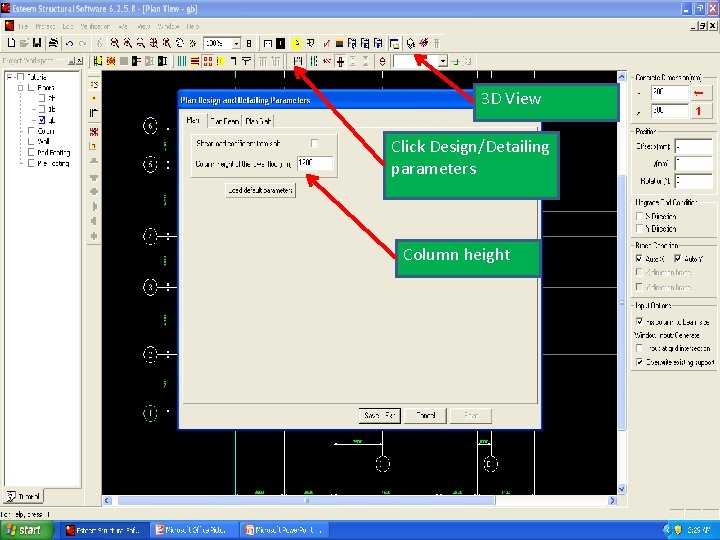This screenshot has width=720, height=540.
Task: Click the rotate view toolbar icon
Action: [x=180, y=43]
